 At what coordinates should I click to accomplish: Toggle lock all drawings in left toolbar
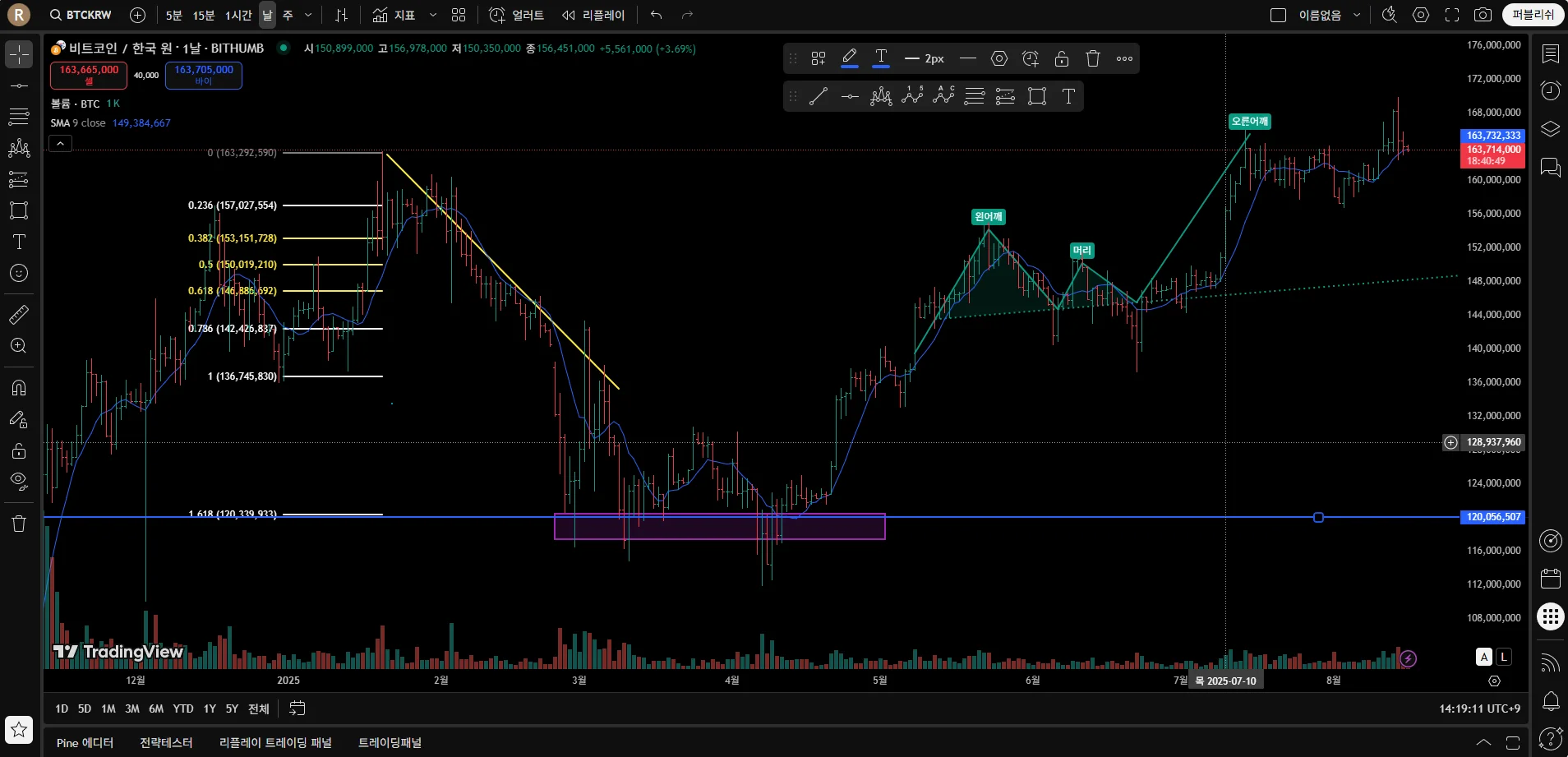(x=19, y=450)
